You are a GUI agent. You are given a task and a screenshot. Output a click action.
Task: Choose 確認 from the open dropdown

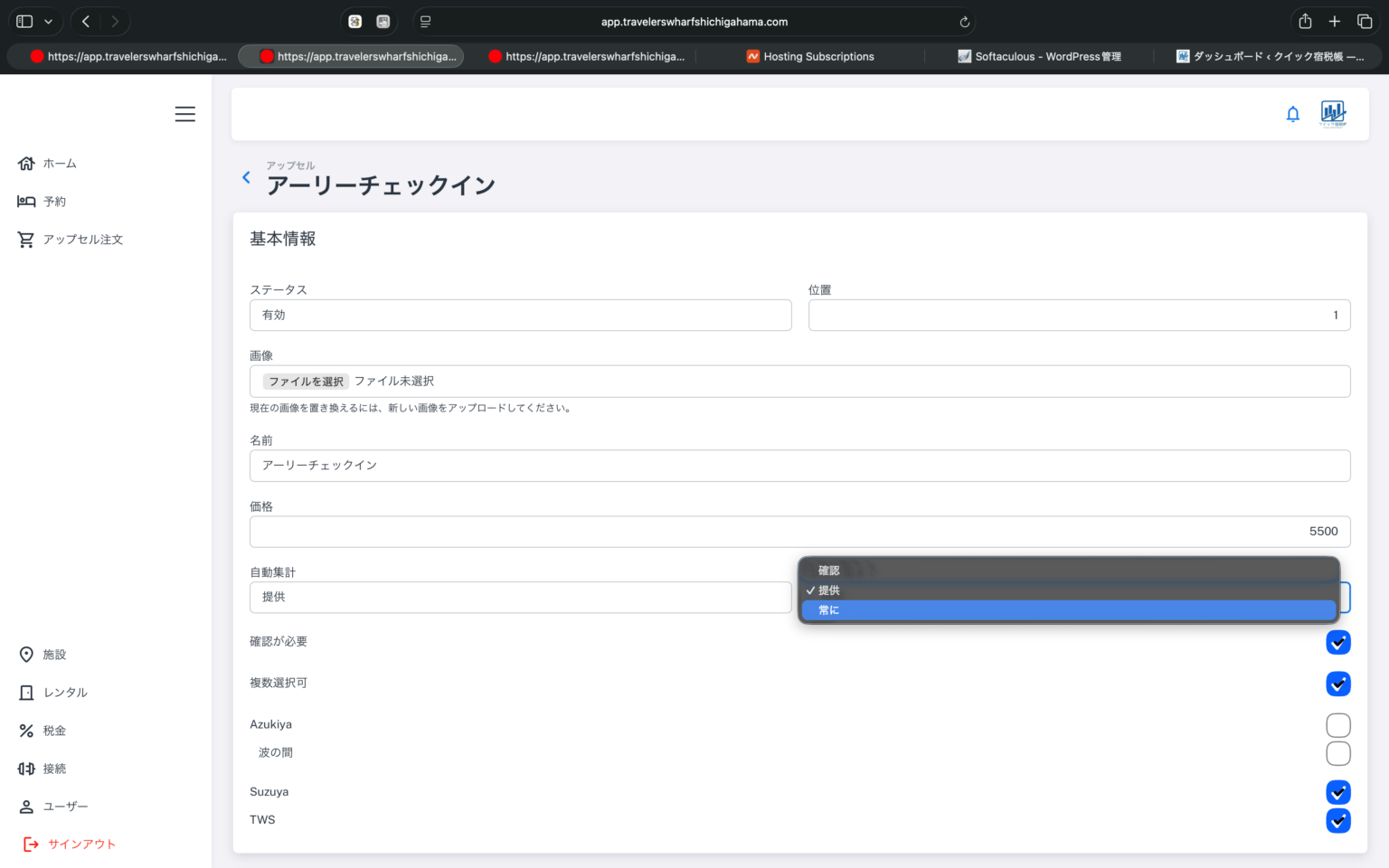pos(1067,571)
